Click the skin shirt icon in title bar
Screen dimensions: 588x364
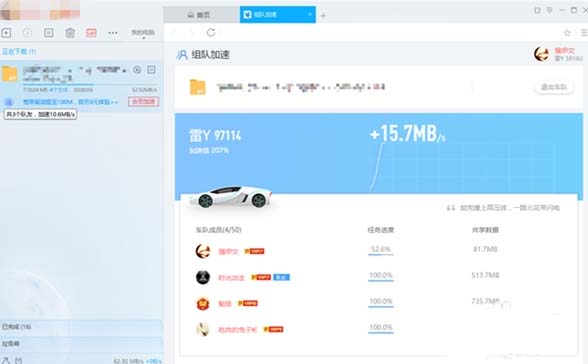click(537, 10)
